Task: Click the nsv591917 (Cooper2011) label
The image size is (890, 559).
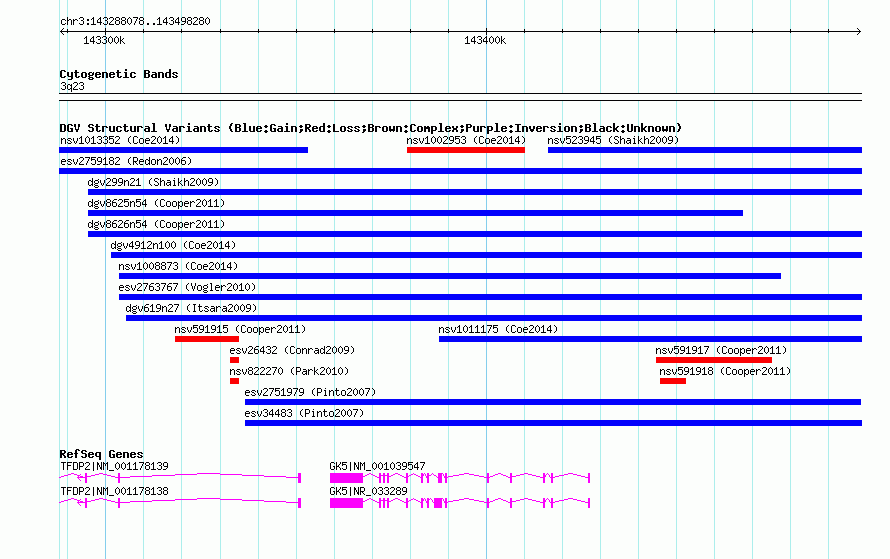Action: 721,350
